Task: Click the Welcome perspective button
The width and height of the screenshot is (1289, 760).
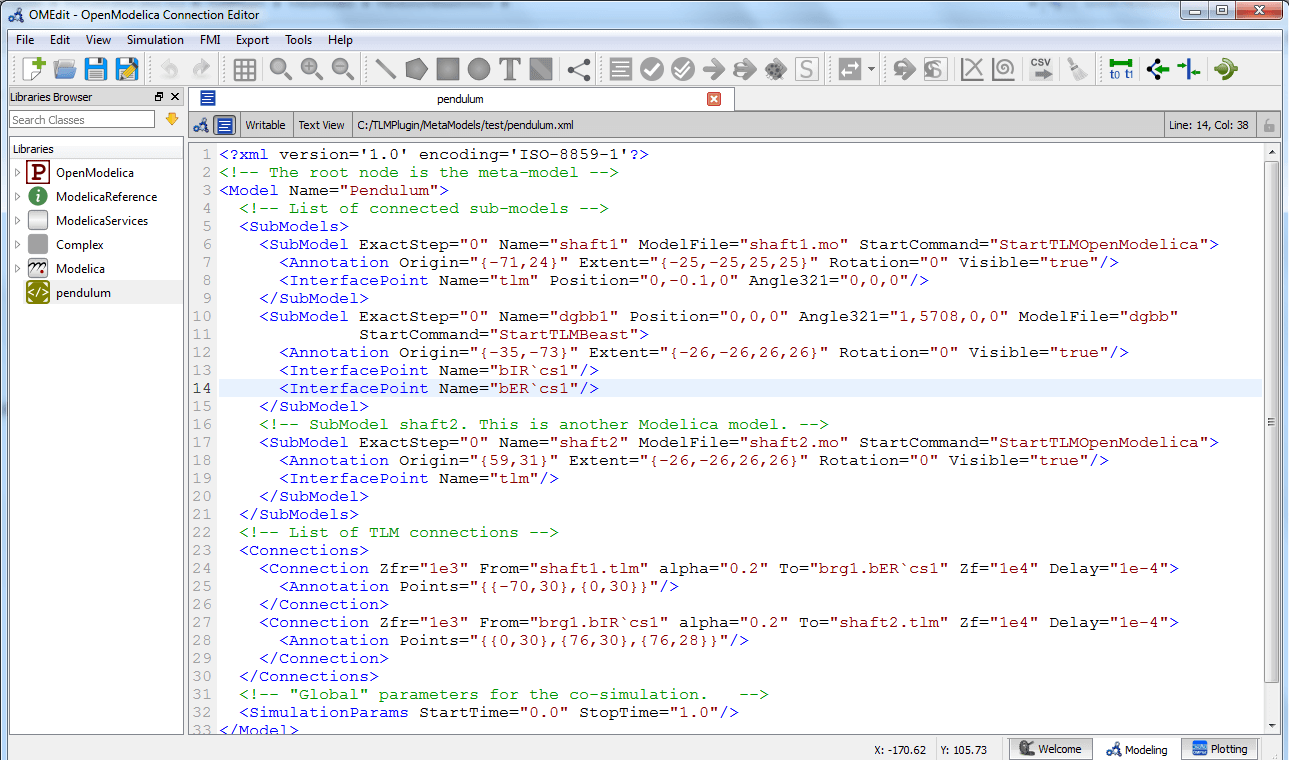Action: [1051, 748]
